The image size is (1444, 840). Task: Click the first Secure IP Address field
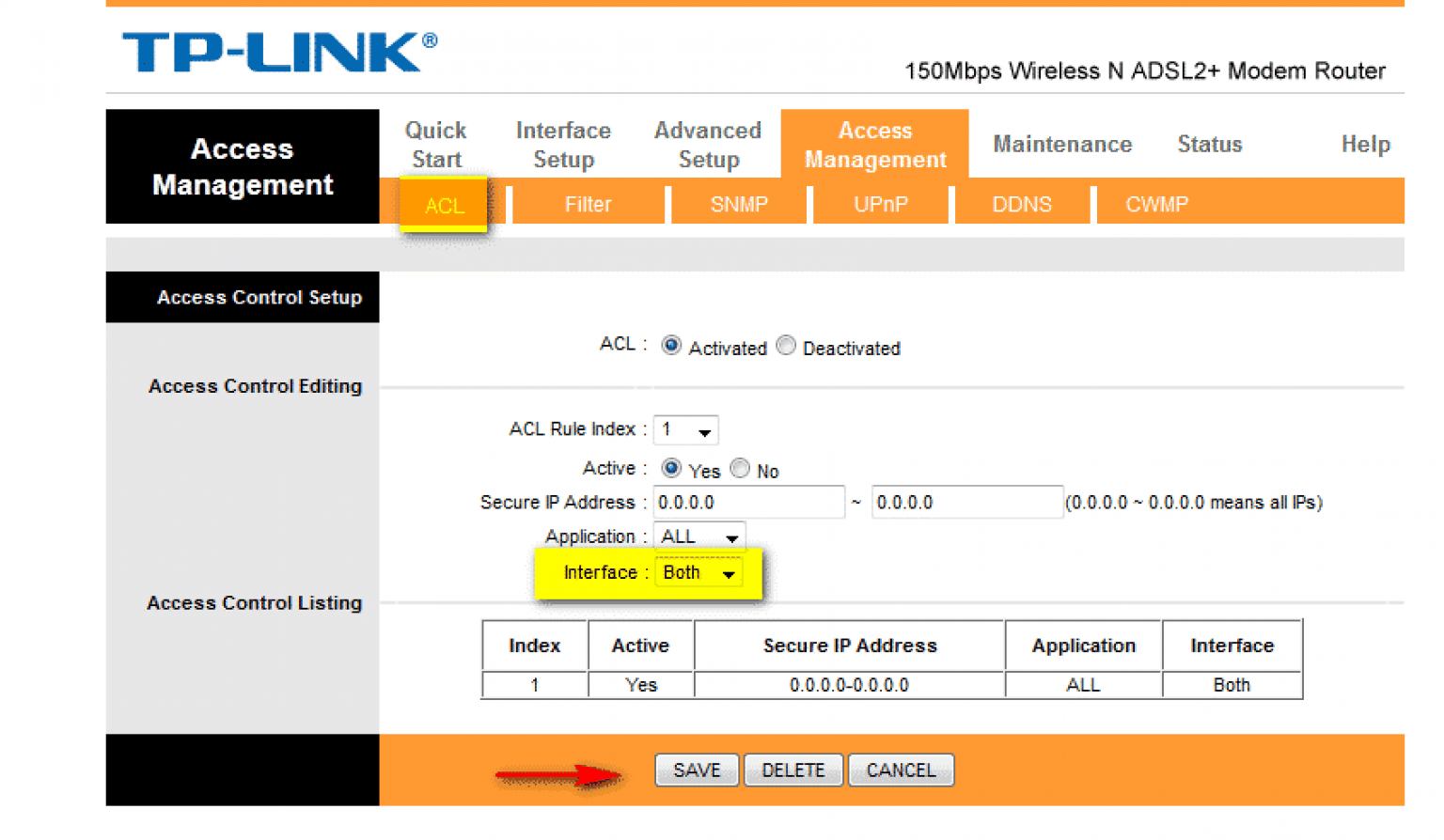click(747, 502)
